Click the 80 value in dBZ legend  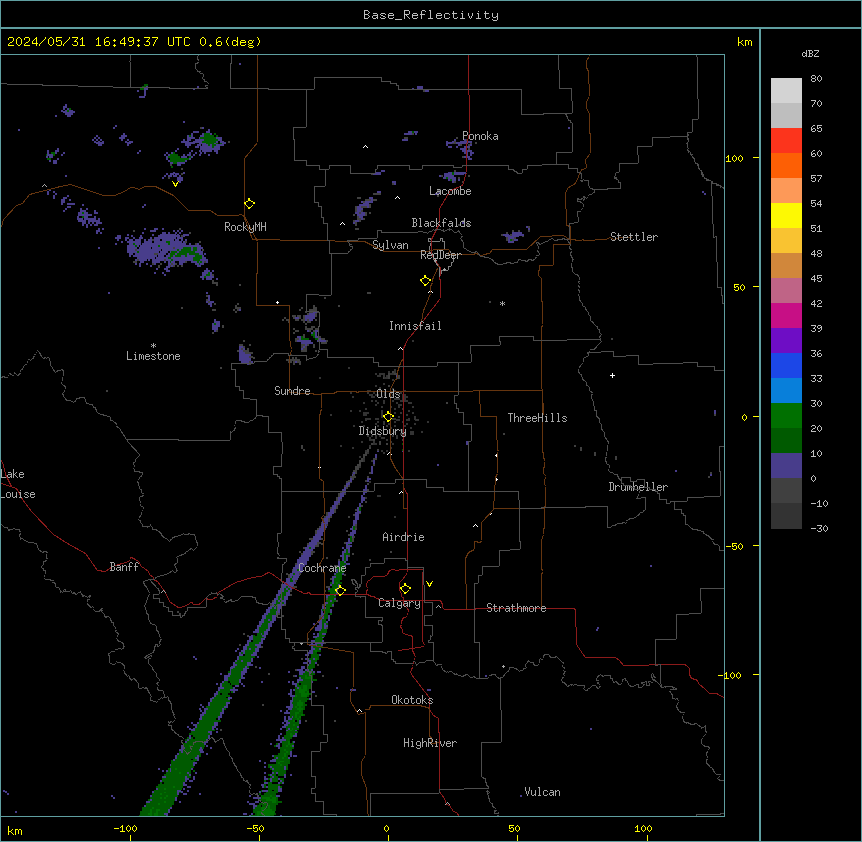816,79
